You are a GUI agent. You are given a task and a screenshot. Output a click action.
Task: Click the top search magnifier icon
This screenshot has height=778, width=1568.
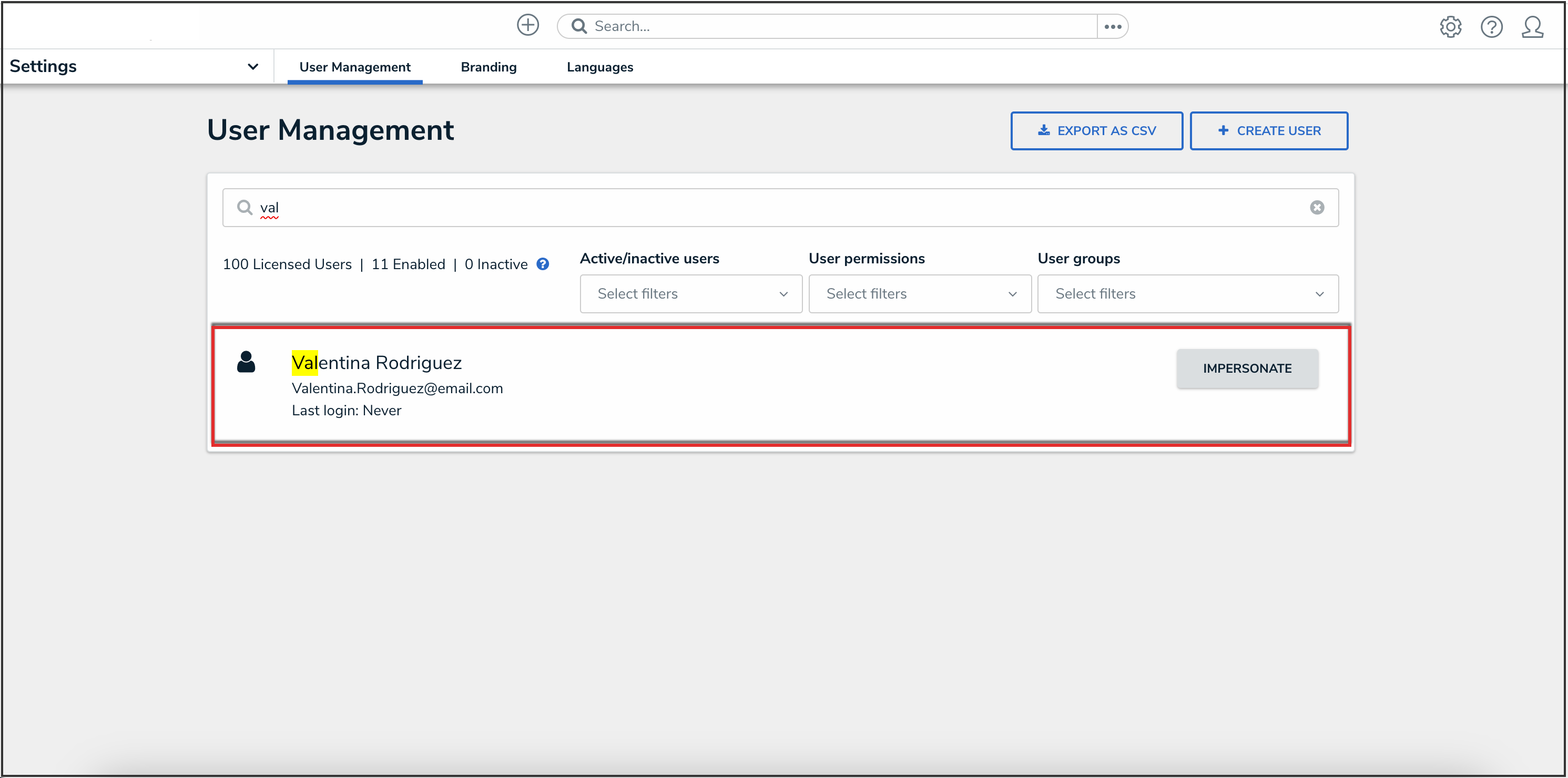point(579,26)
